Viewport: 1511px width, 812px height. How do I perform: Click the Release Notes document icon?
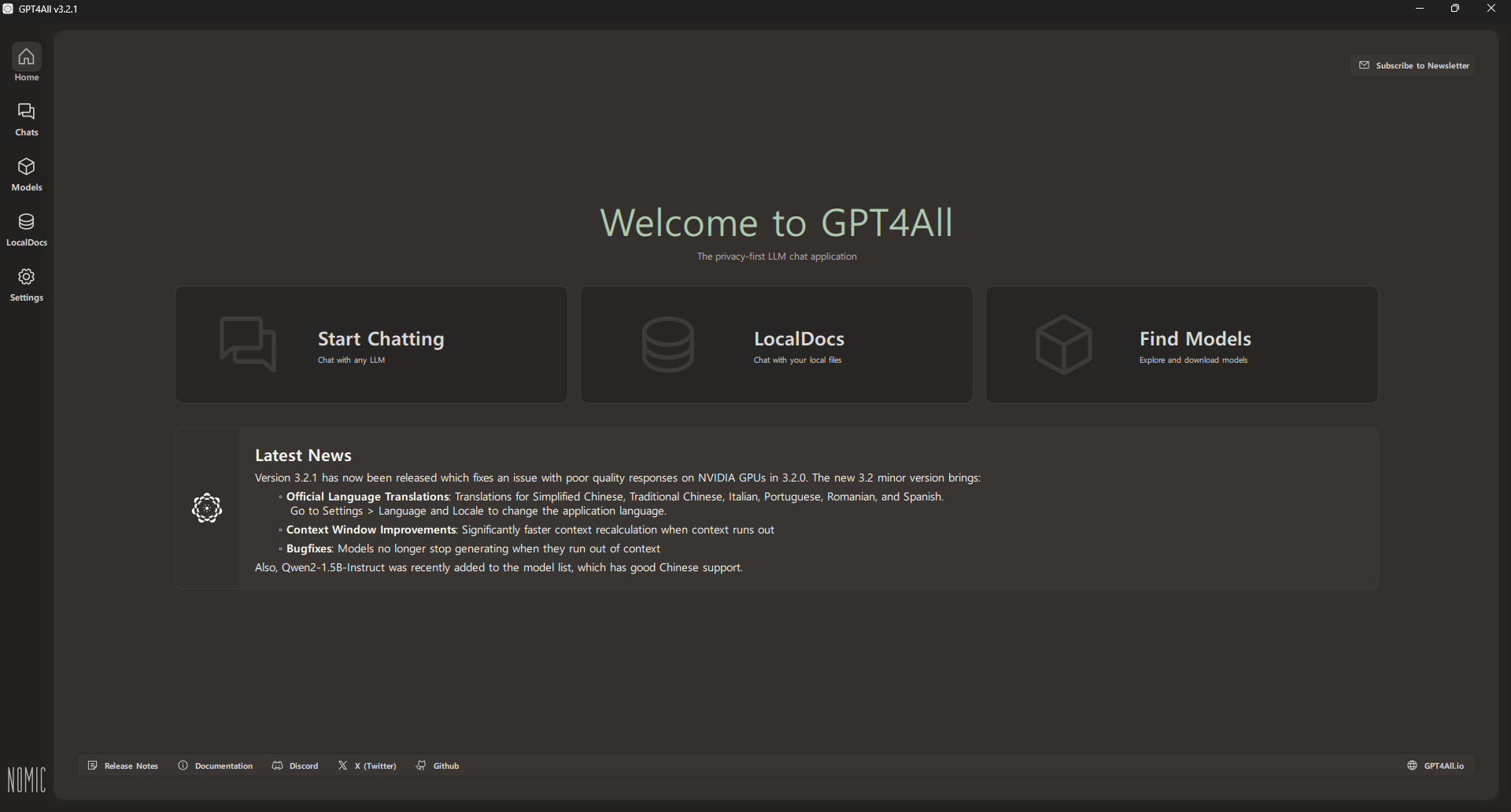[x=92, y=766]
